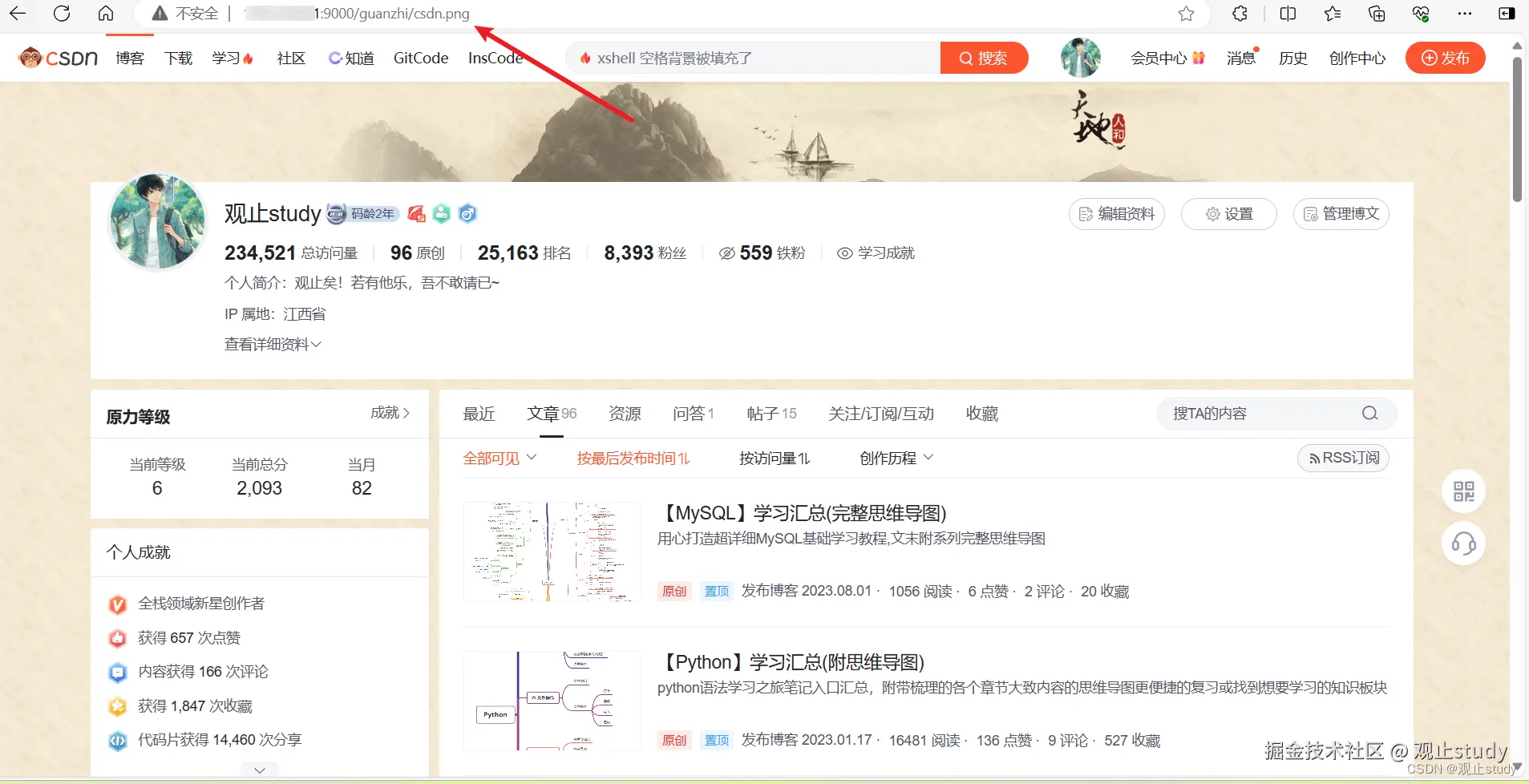
Task: Switch to the 收藏 tab
Action: tap(981, 413)
